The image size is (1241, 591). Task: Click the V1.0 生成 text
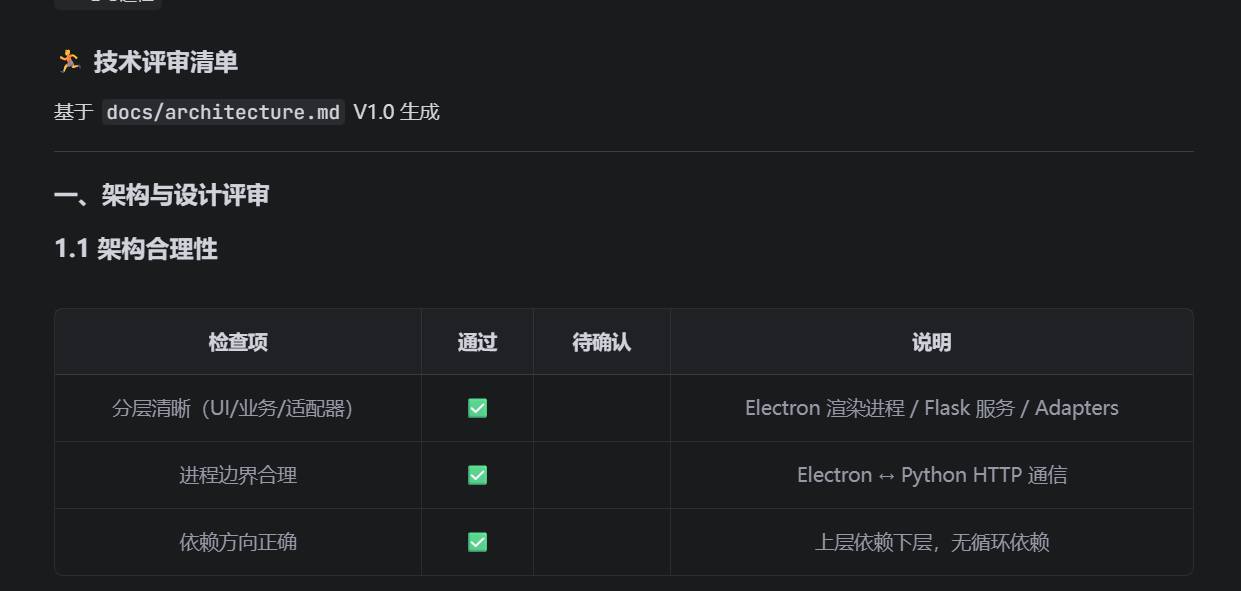tap(396, 112)
